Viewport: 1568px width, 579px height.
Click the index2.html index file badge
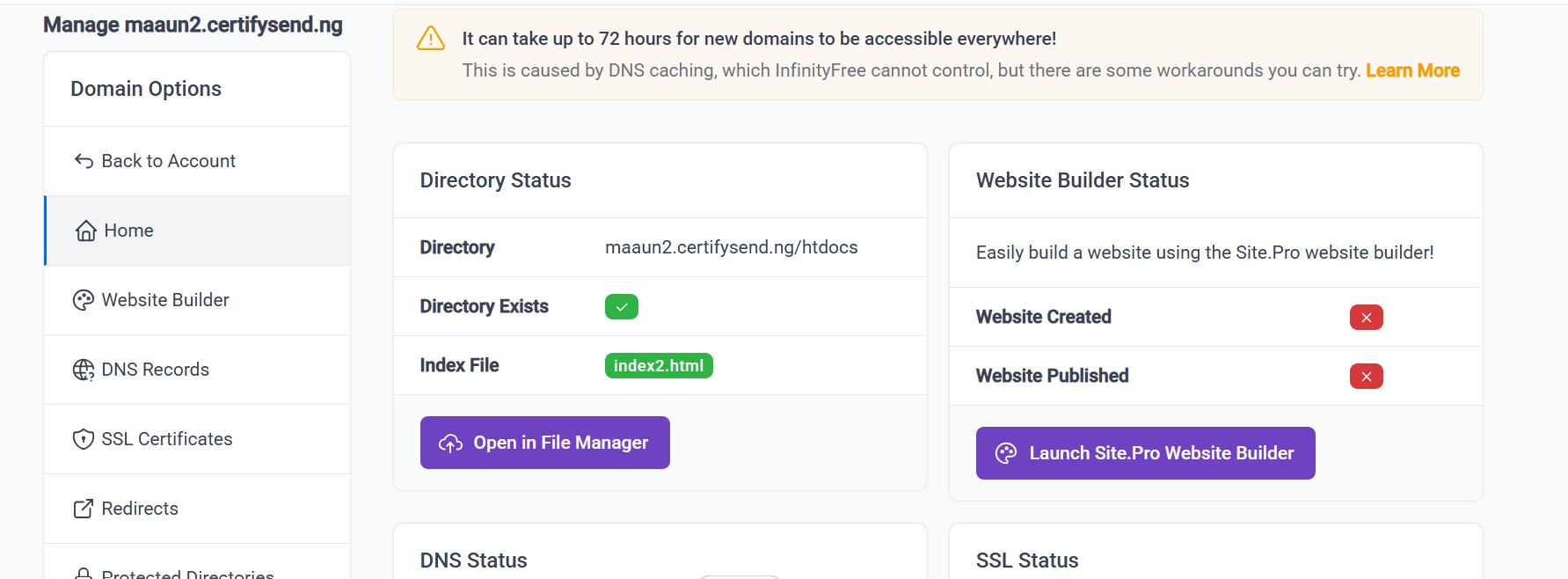(659, 366)
